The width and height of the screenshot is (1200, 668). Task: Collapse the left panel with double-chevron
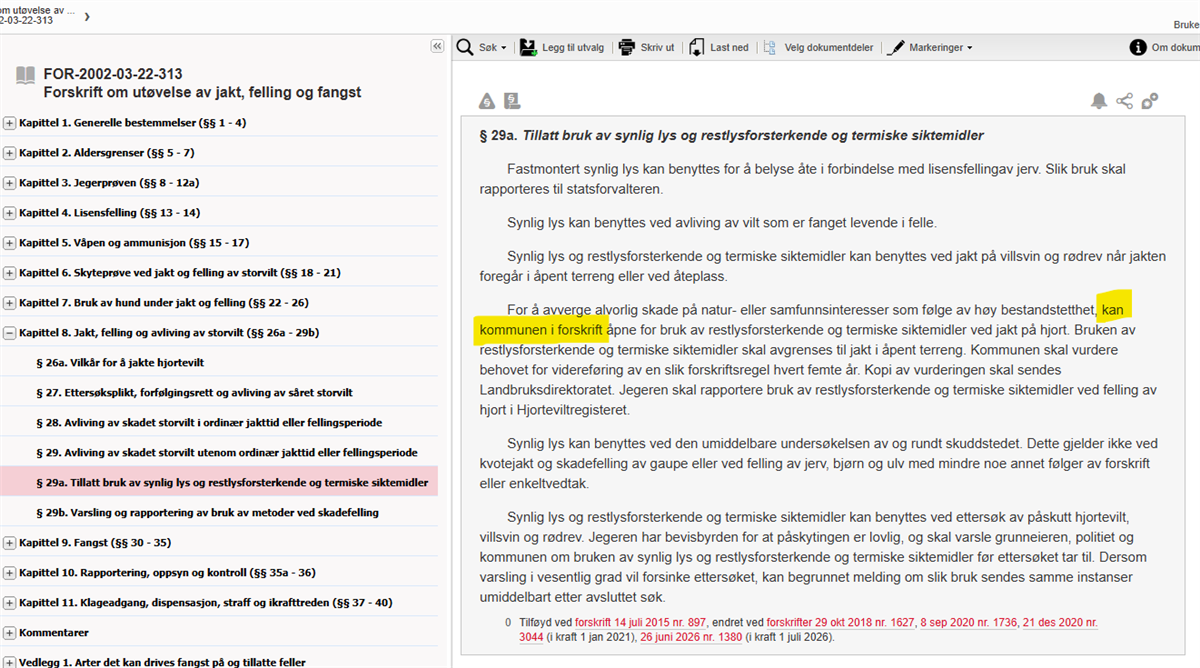(437, 46)
